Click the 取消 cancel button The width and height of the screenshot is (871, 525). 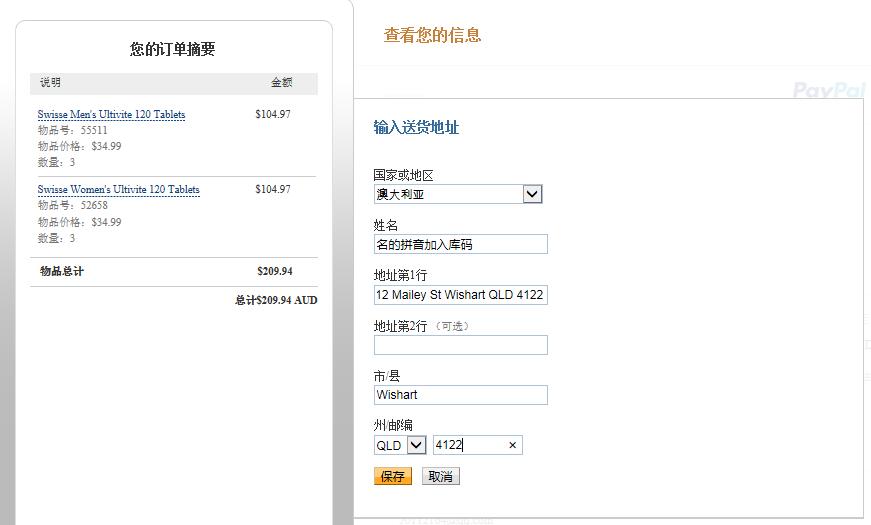440,476
